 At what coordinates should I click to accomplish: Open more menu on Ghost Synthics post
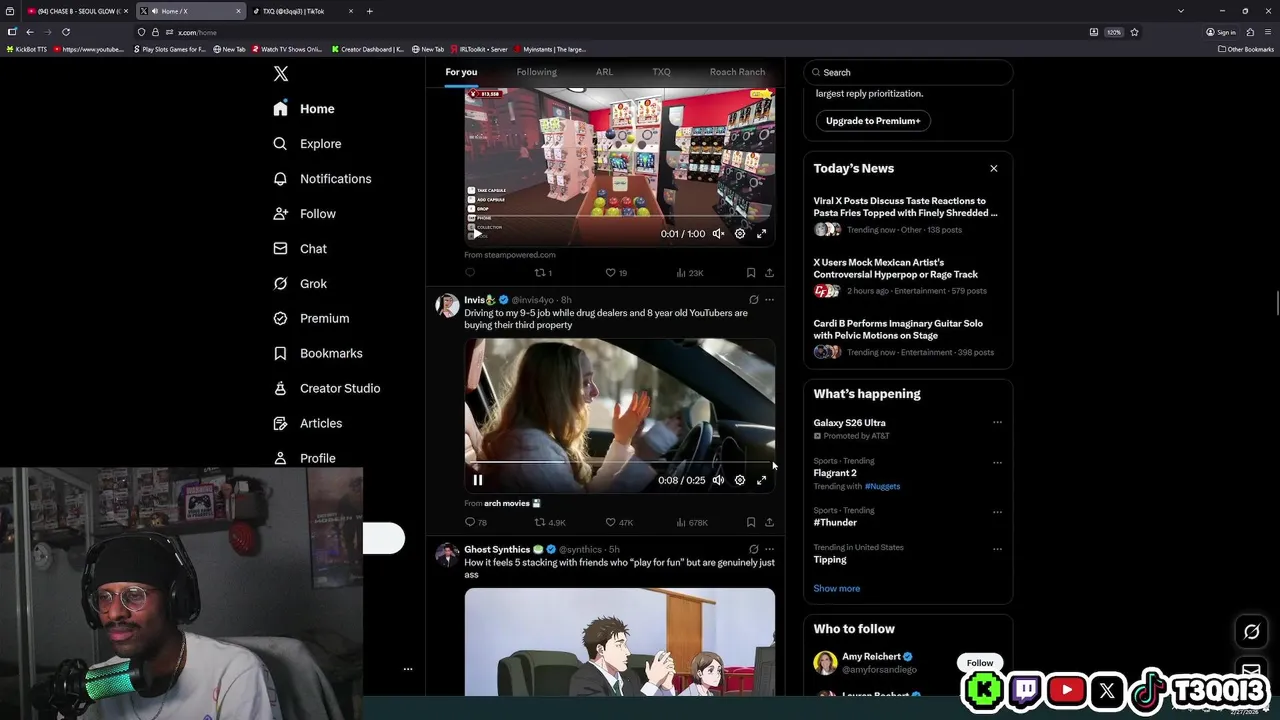(x=769, y=549)
